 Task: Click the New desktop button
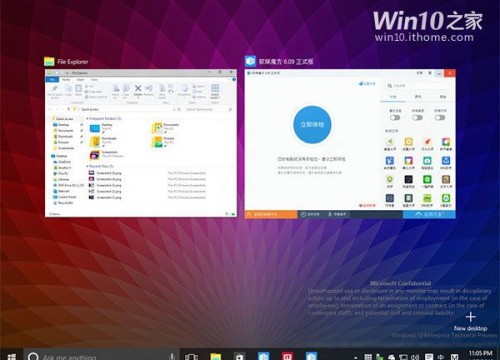(470, 322)
